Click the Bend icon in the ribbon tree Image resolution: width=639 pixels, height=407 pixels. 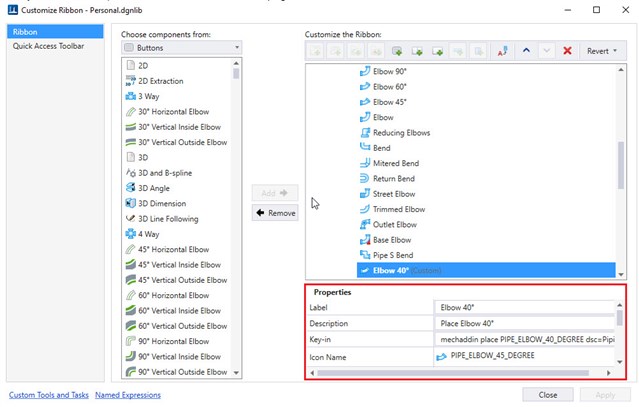pos(365,148)
